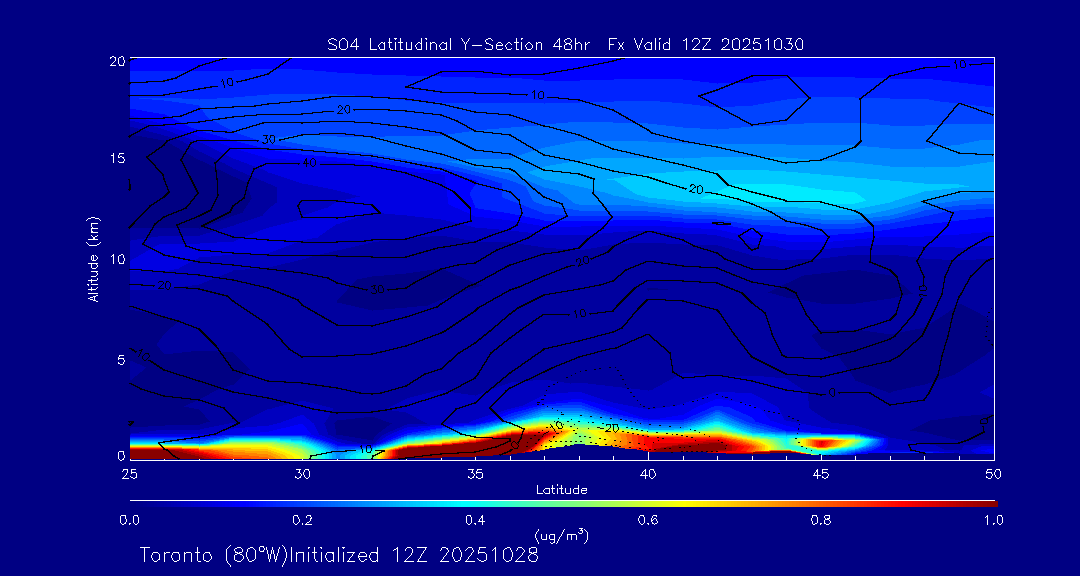The height and width of the screenshot is (576, 1080).
Task: Select latitude axis tick "35"
Action: pyautogui.click(x=475, y=474)
